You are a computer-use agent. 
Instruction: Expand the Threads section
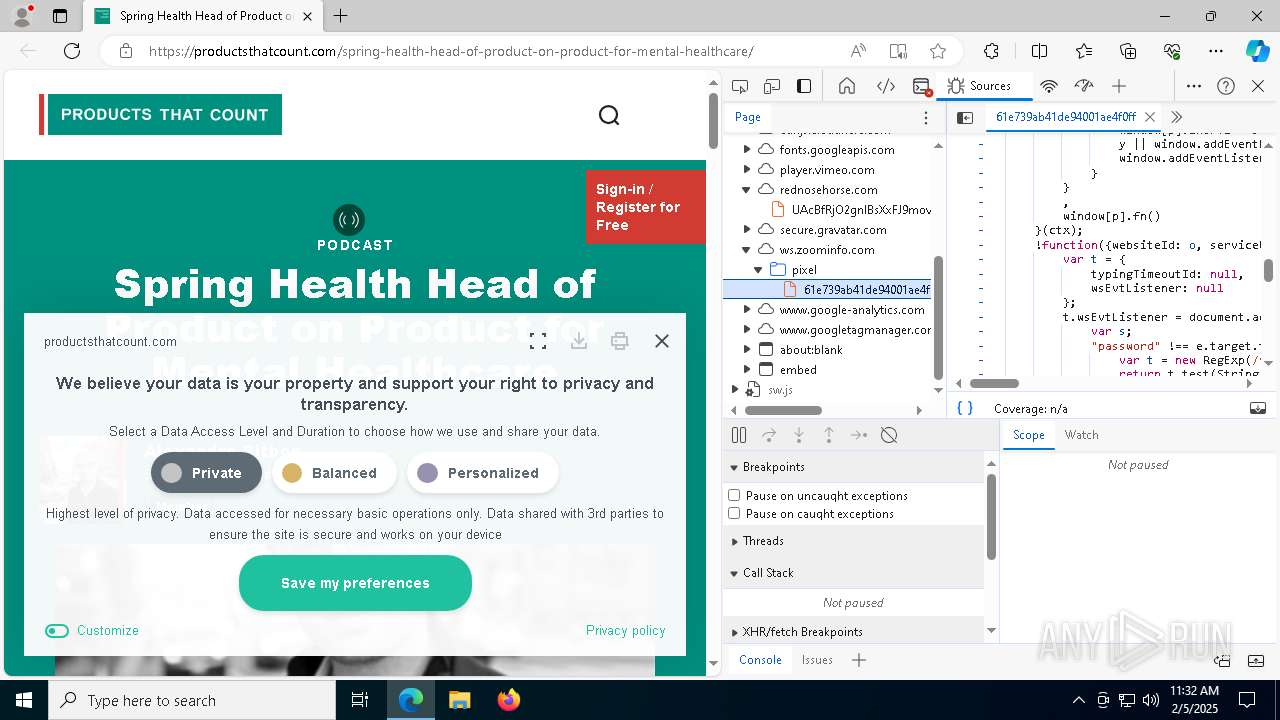pyautogui.click(x=734, y=541)
